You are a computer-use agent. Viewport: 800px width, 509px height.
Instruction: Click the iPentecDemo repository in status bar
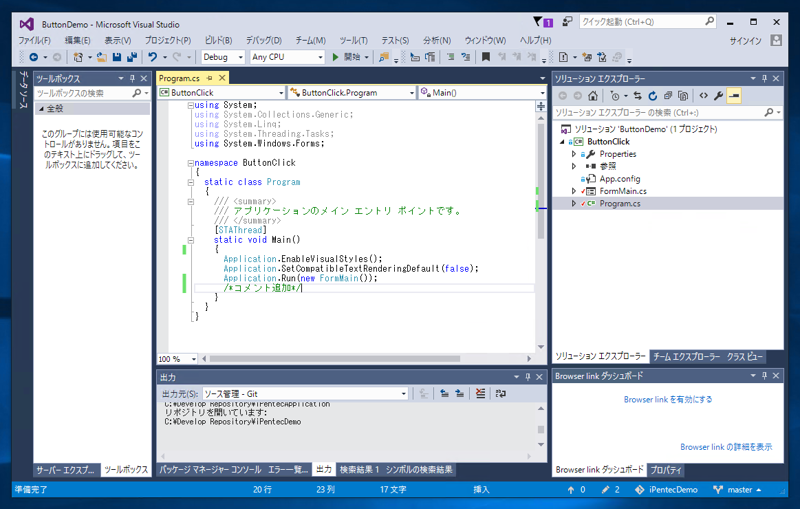tap(666, 490)
